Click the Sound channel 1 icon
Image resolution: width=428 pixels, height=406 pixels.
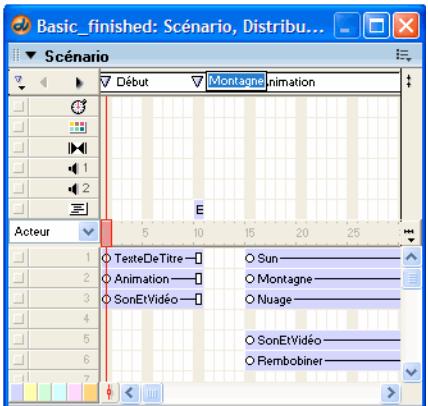point(78,168)
